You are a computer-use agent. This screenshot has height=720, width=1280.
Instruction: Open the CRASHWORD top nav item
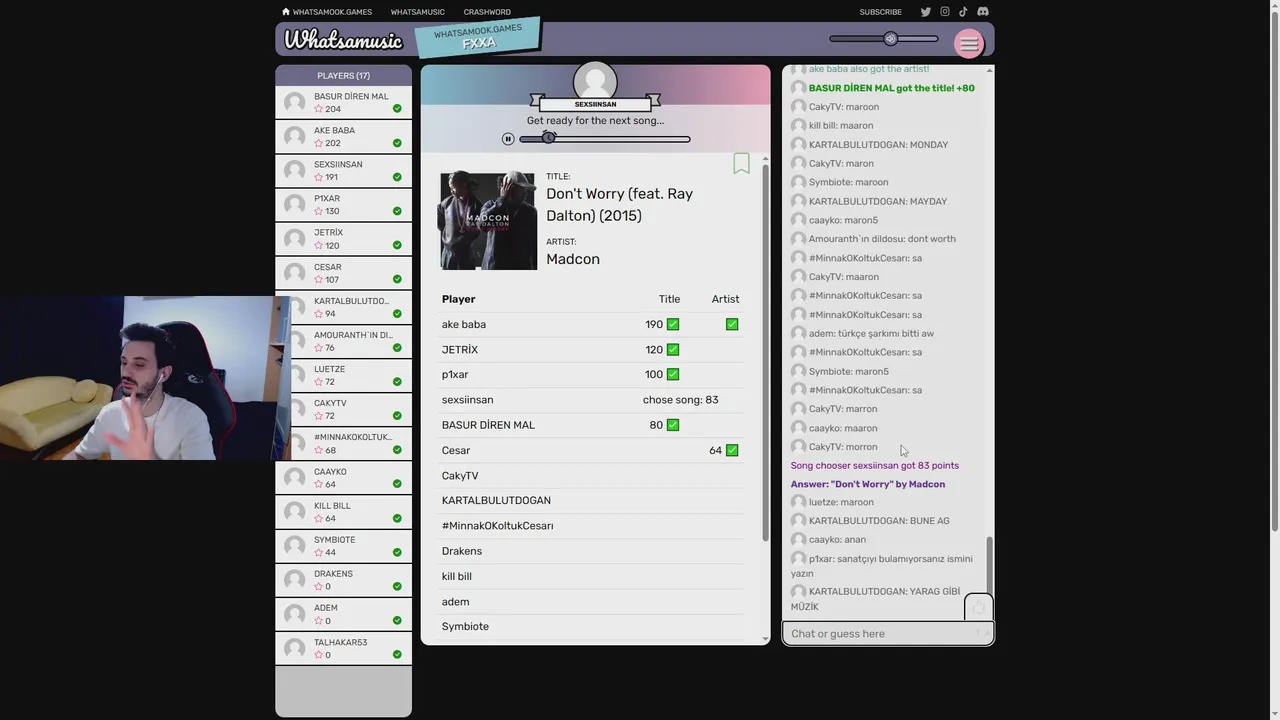point(487,12)
